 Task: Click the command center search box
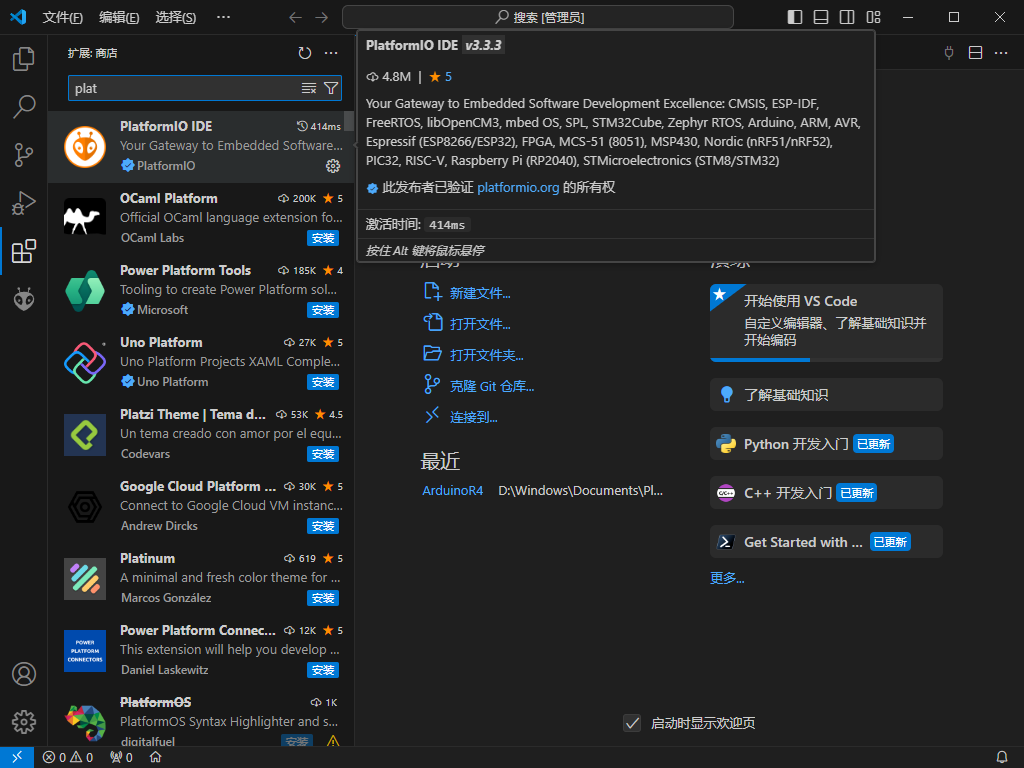[x=537, y=17]
